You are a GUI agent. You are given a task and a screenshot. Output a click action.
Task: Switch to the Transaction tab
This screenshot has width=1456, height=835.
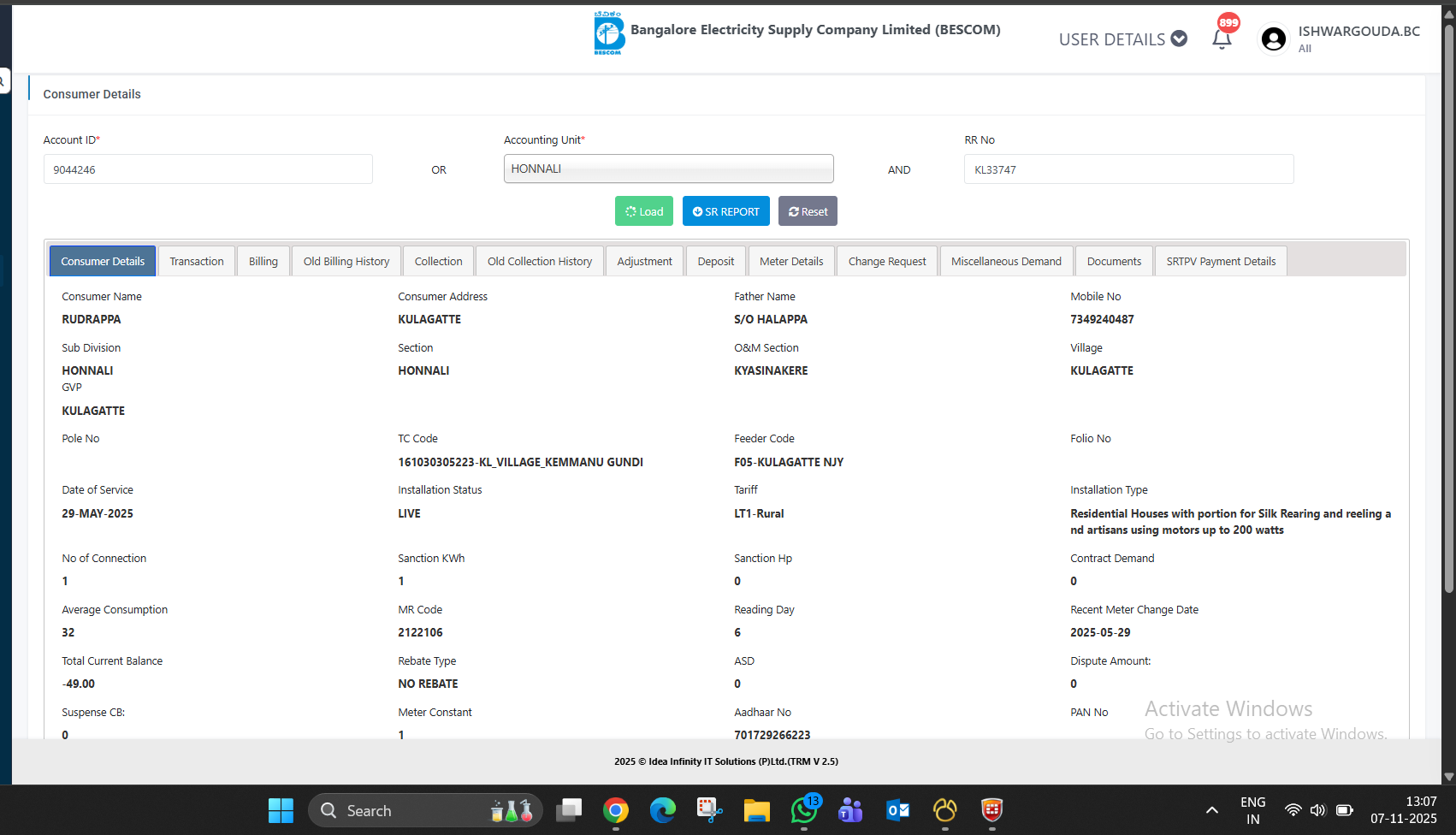pos(197,261)
